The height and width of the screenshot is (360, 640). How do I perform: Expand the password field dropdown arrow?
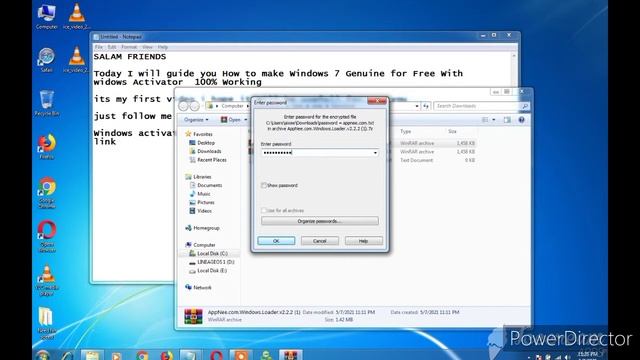[375, 153]
